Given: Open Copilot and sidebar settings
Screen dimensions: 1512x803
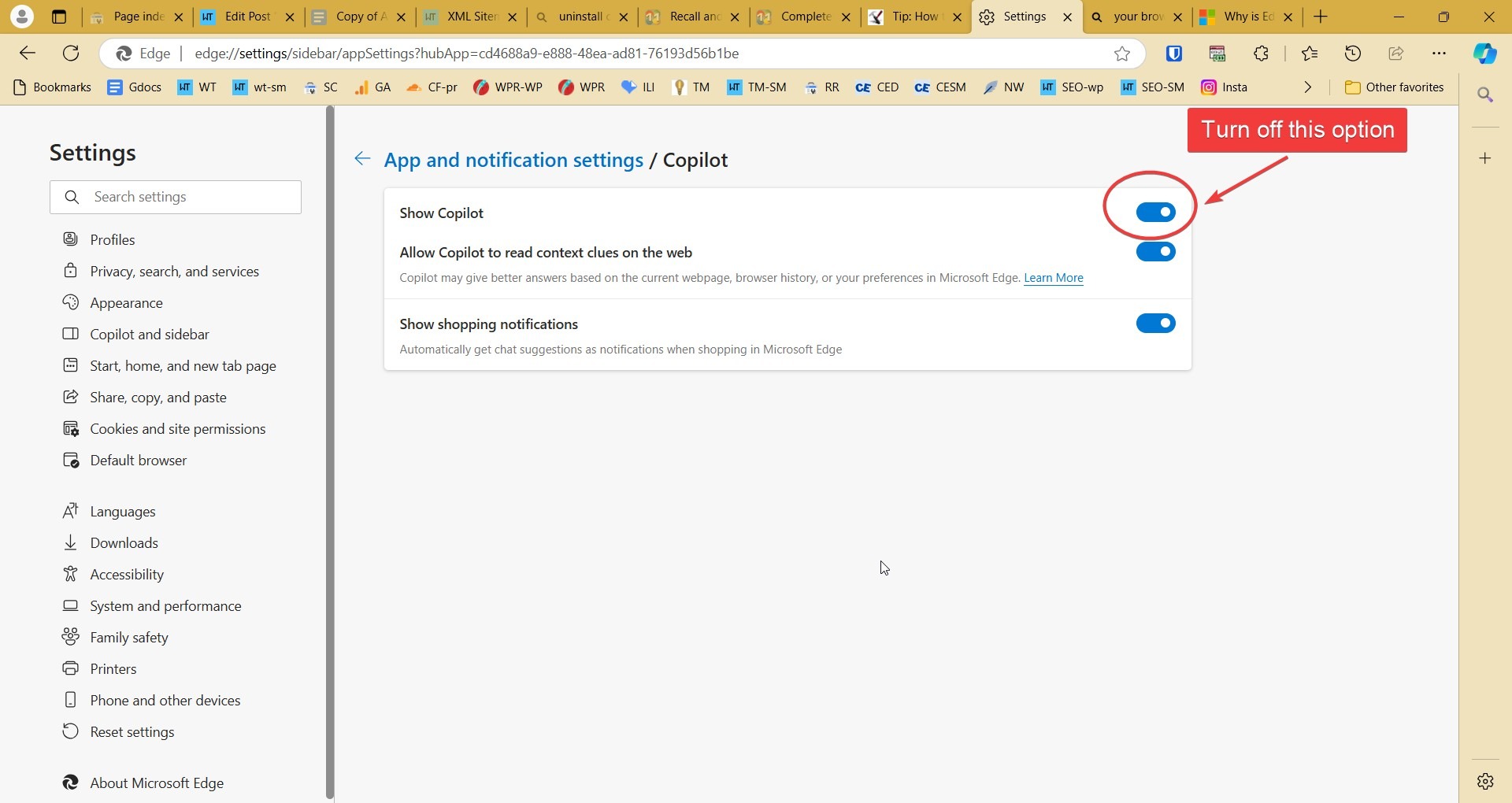Looking at the screenshot, I should (x=150, y=334).
